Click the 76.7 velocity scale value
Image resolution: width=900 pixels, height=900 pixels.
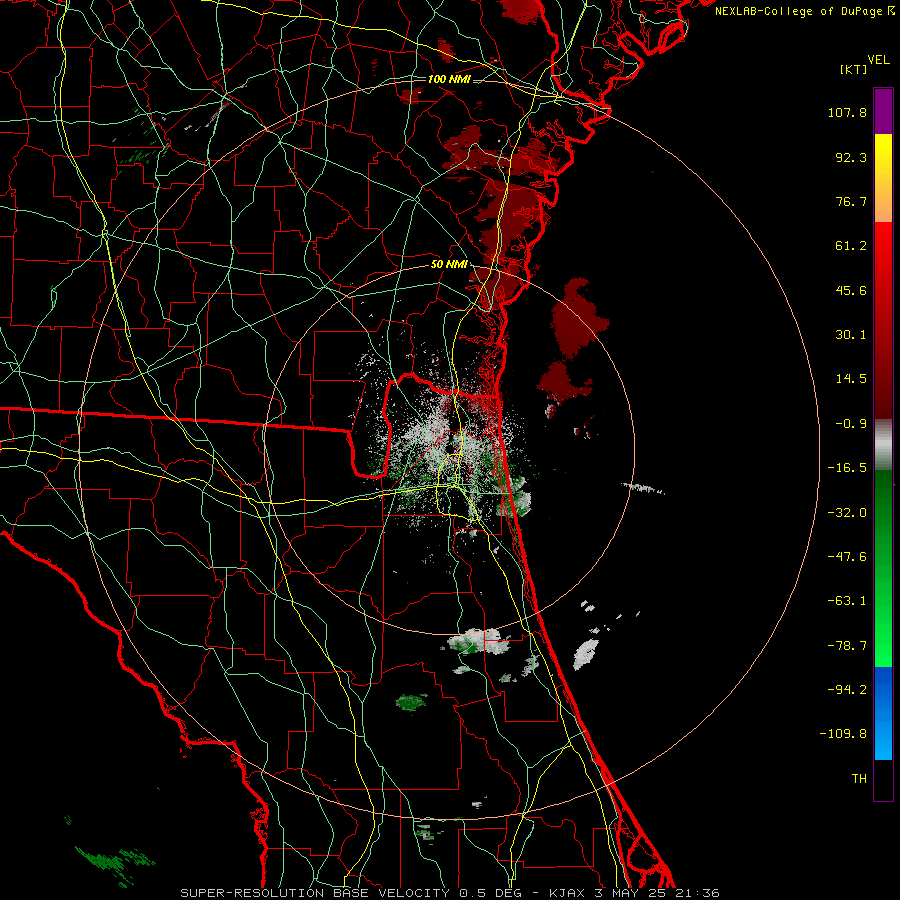[x=851, y=201]
